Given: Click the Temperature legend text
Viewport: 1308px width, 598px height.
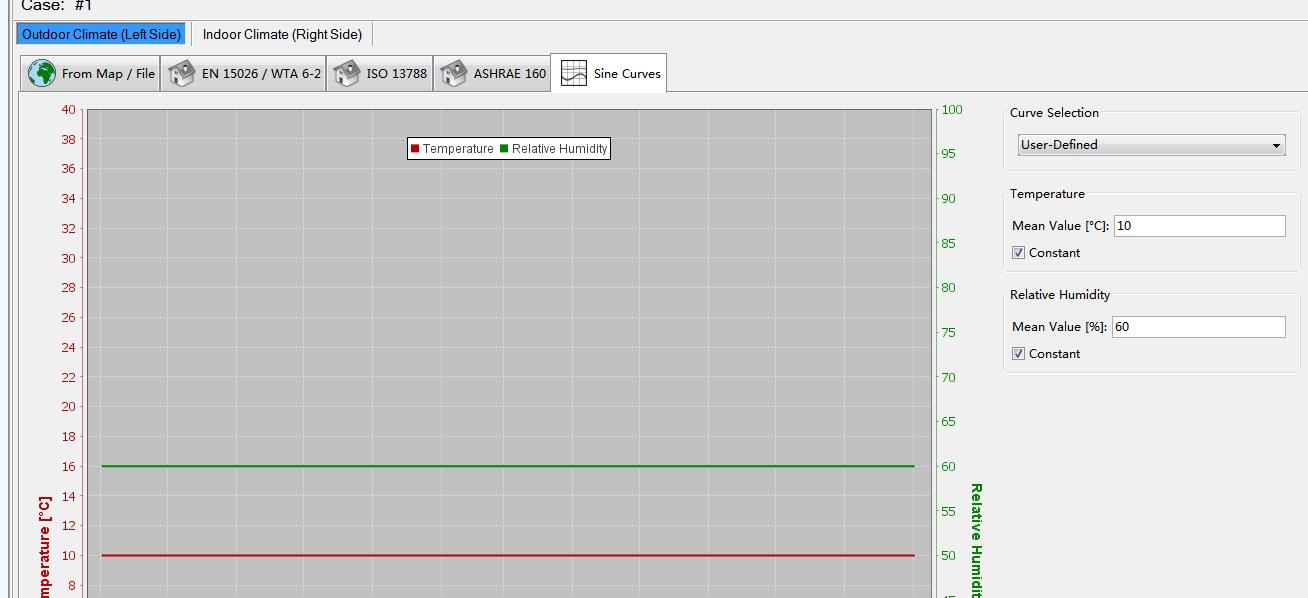Looking at the screenshot, I should pyautogui.click(x=457, y=149).
